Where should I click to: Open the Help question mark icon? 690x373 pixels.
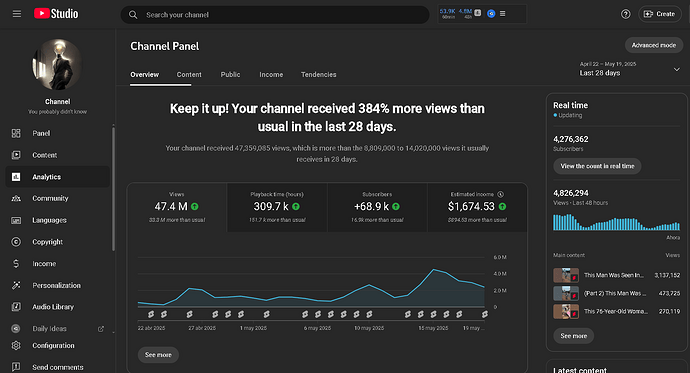pyautogui.click(x=625, y=14)
